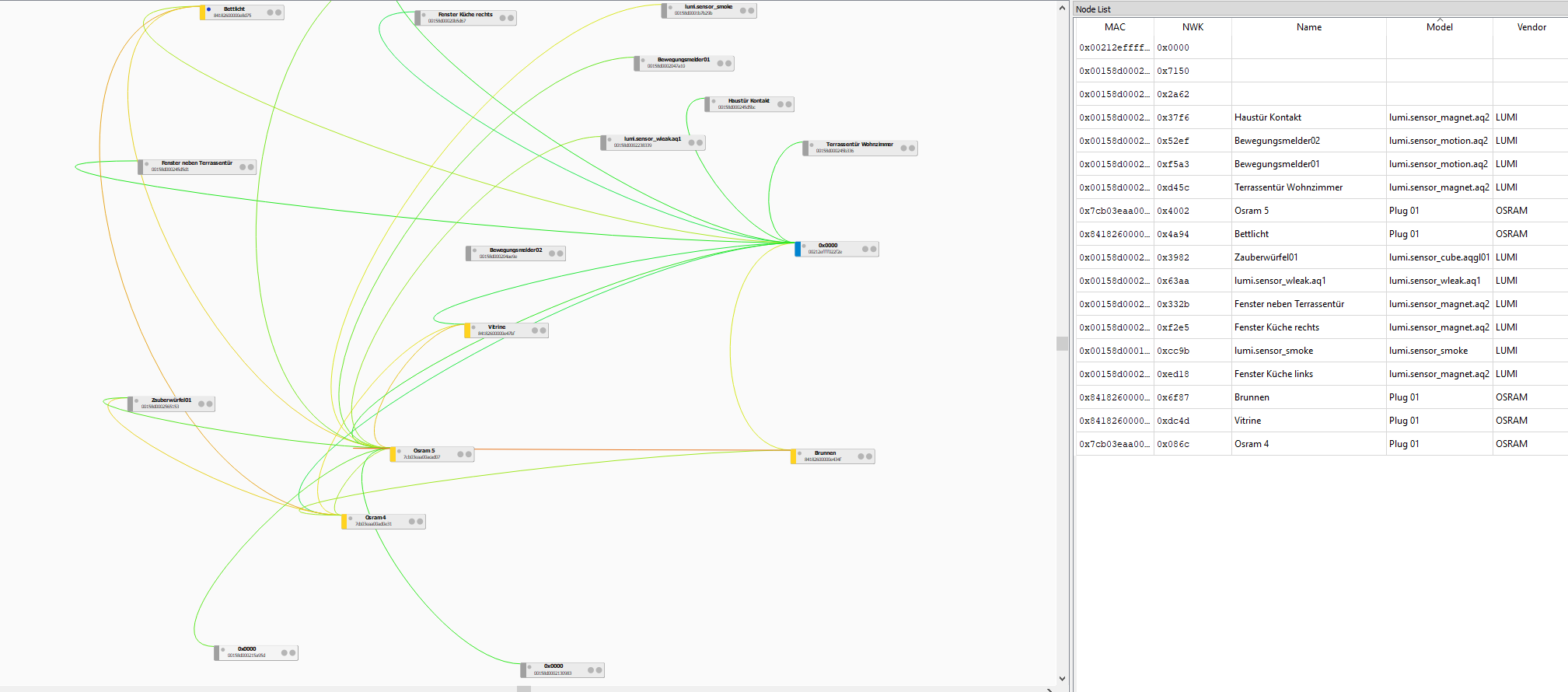Select Brunnen name in node list
This screenshot has height=692, width=1568.
[x=1309, y=397]
